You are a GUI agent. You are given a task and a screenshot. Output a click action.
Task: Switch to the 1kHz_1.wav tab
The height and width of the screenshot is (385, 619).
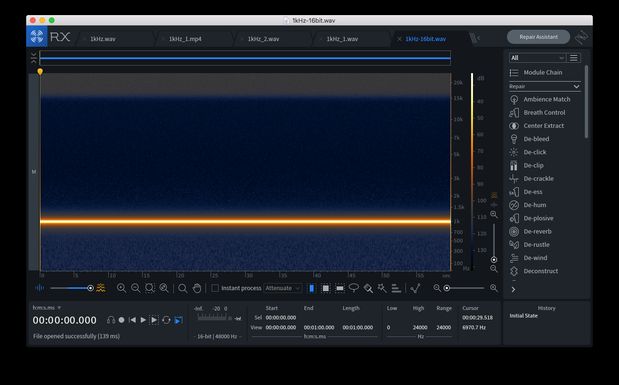coord(342,39)
